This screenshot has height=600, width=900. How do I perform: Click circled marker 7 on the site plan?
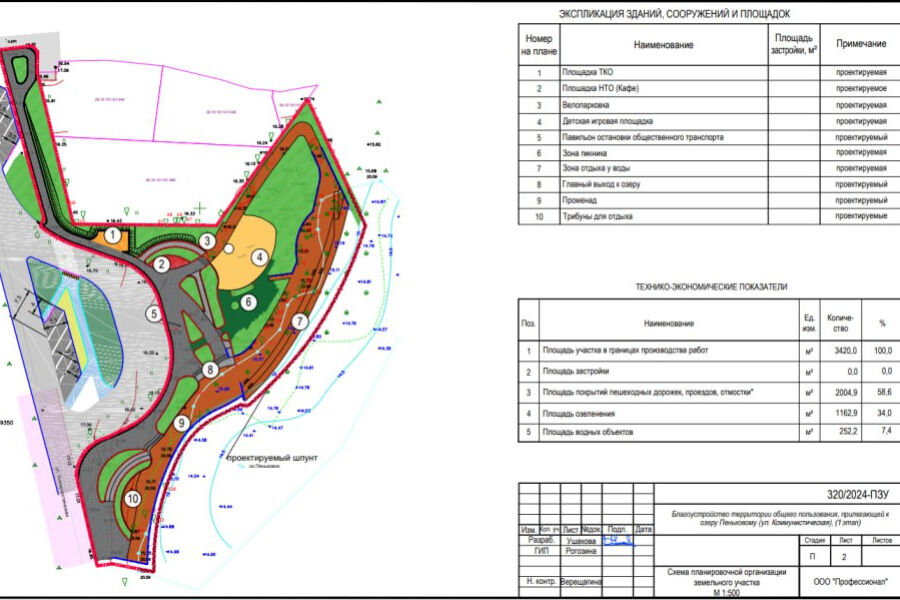(298, 321)
